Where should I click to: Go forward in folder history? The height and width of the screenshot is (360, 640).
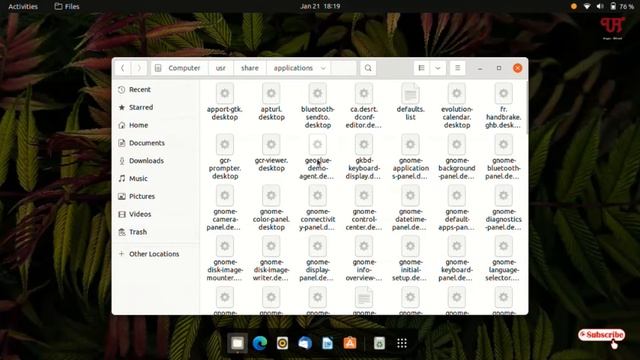click(x=139, y=68)
